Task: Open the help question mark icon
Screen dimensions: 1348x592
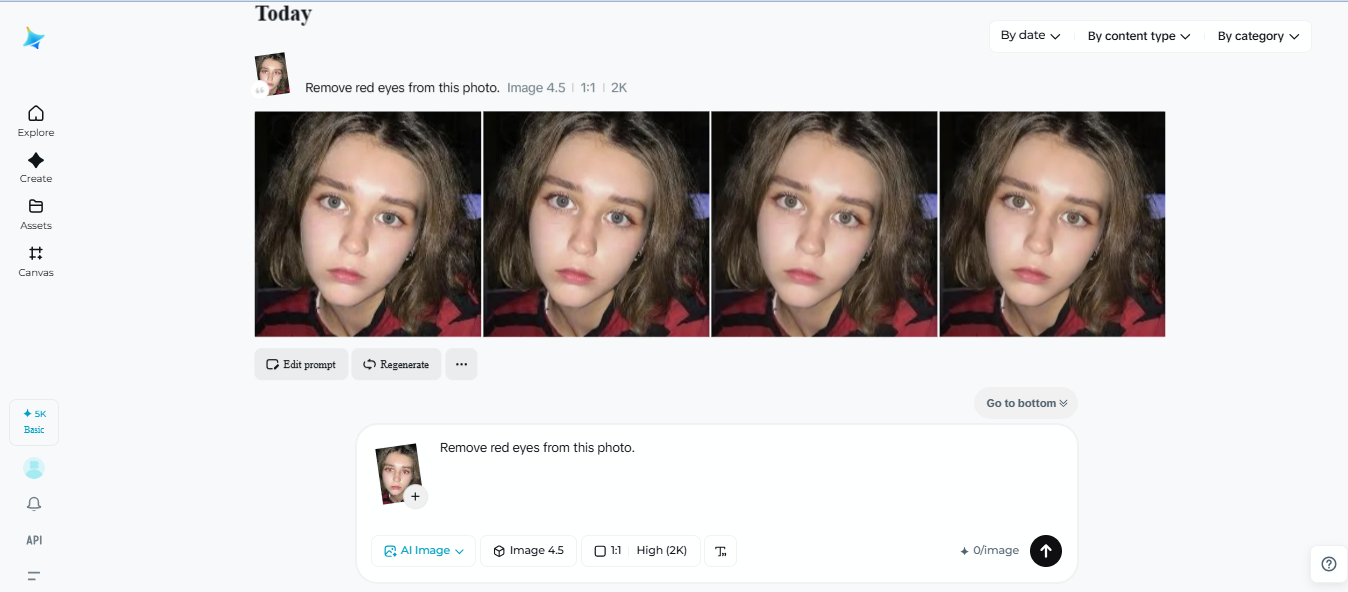Action: (x=1329, y=564)
